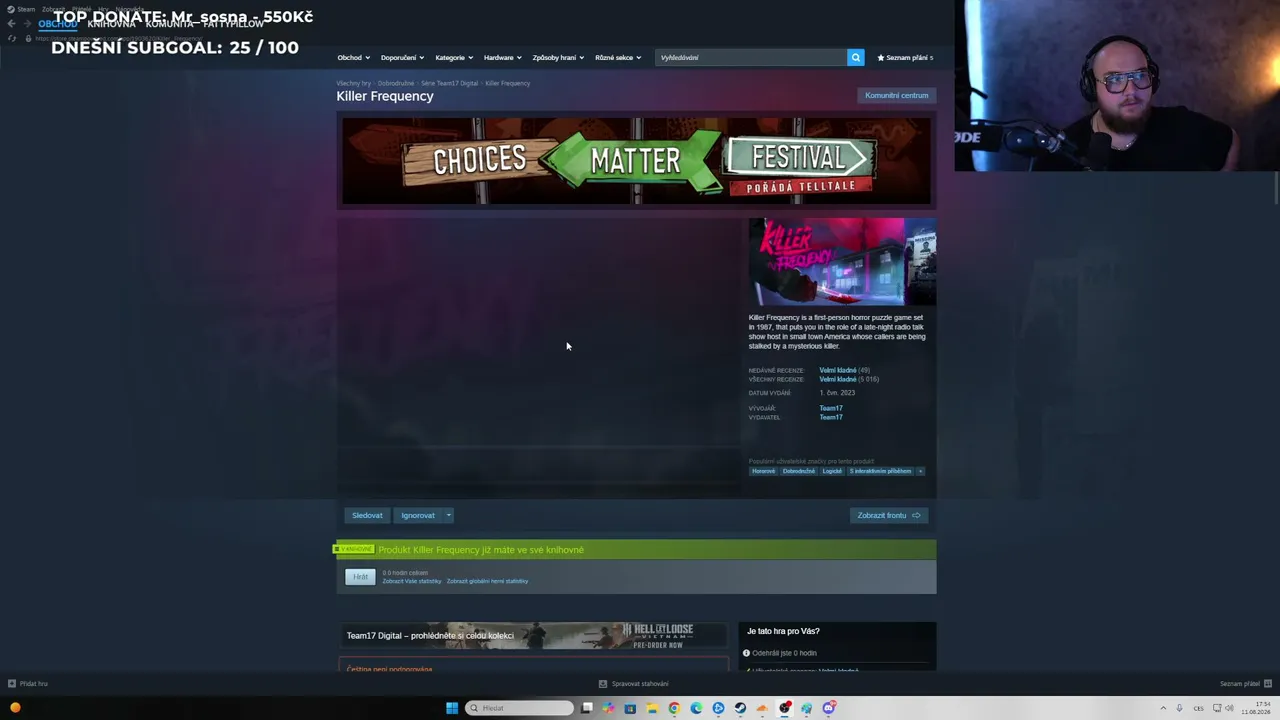
Task: Click the Přidat hru plus icon
Action: (12, 684)
